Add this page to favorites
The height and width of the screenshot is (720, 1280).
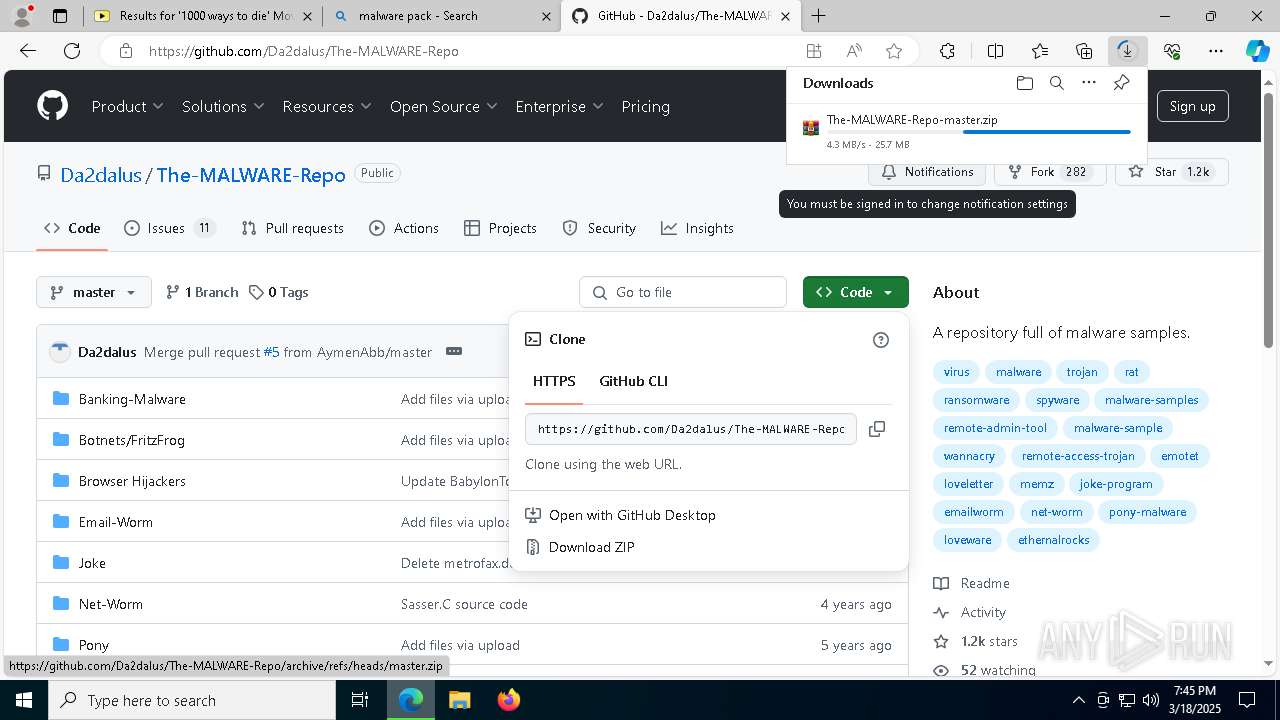click(894, 51)
